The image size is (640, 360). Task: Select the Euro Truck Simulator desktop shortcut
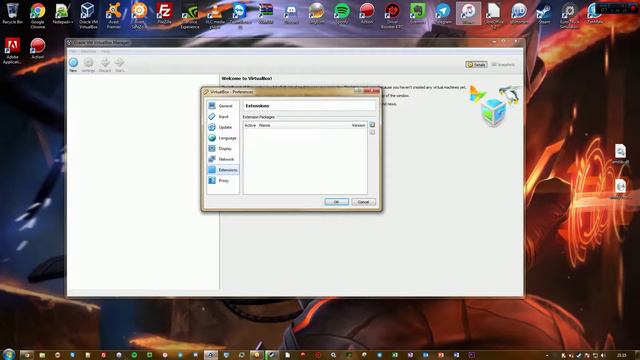point(569,16)
